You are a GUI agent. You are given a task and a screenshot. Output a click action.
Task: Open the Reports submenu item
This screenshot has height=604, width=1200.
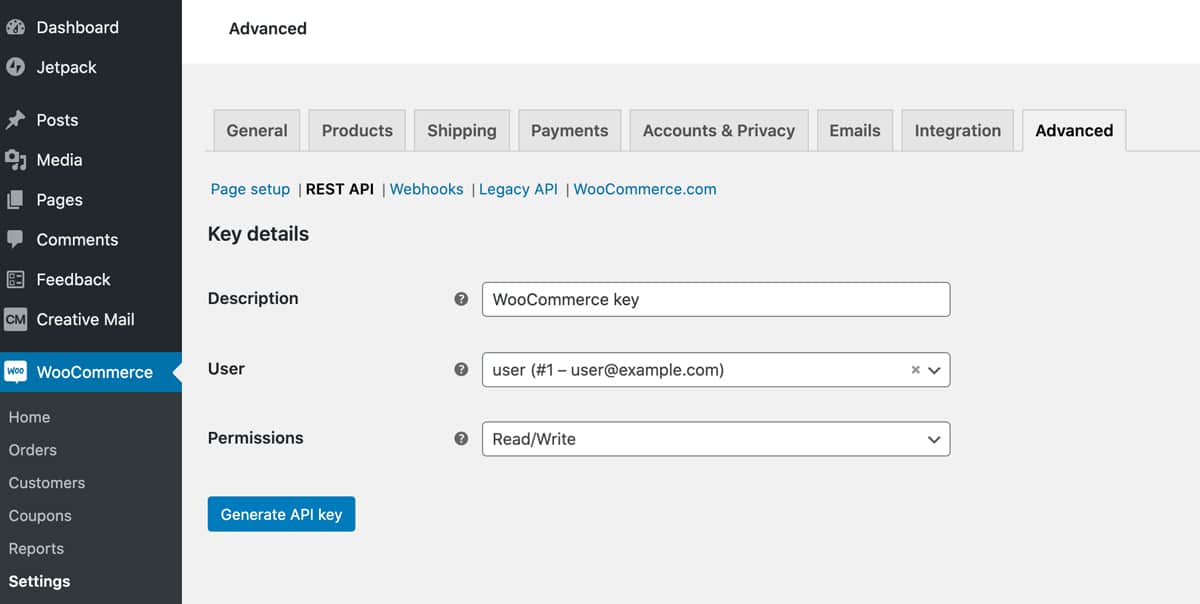click(x=36, y=549)
